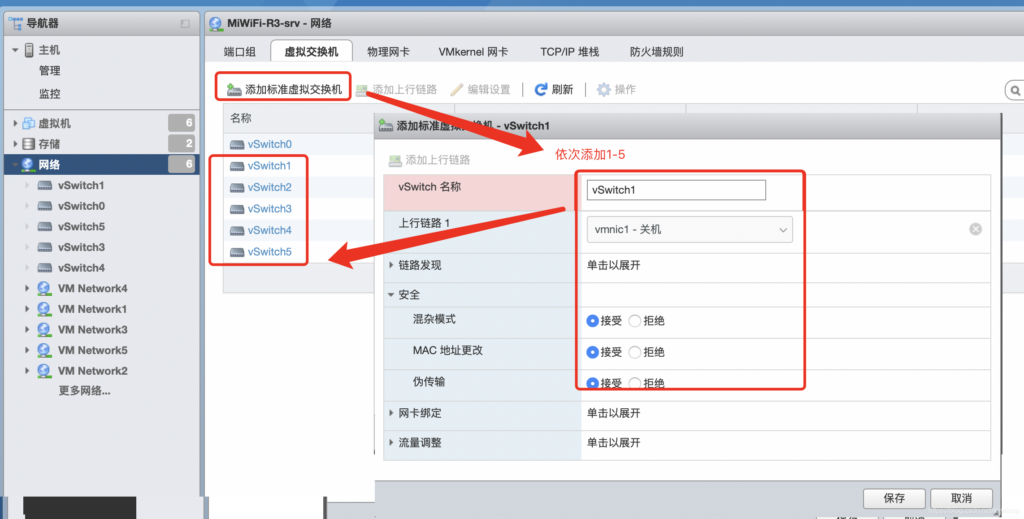Click the vSwitch 名称 text field

point(676,189)
